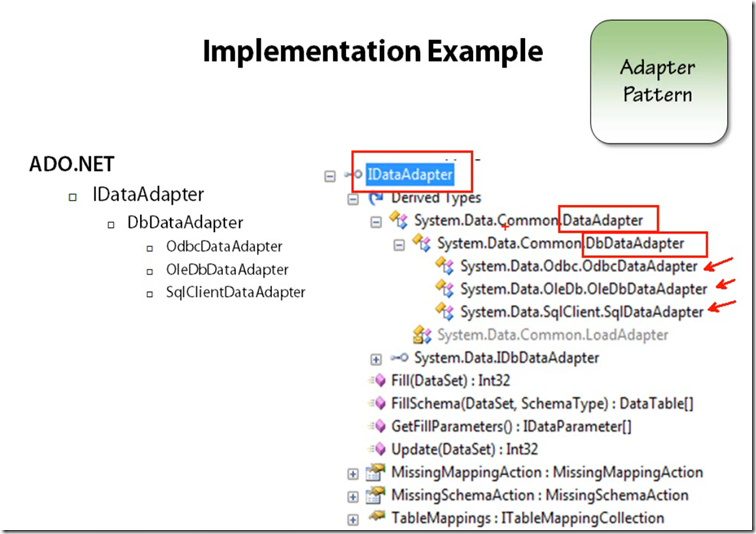Click the ADO.NET heading

coord(72,164)
